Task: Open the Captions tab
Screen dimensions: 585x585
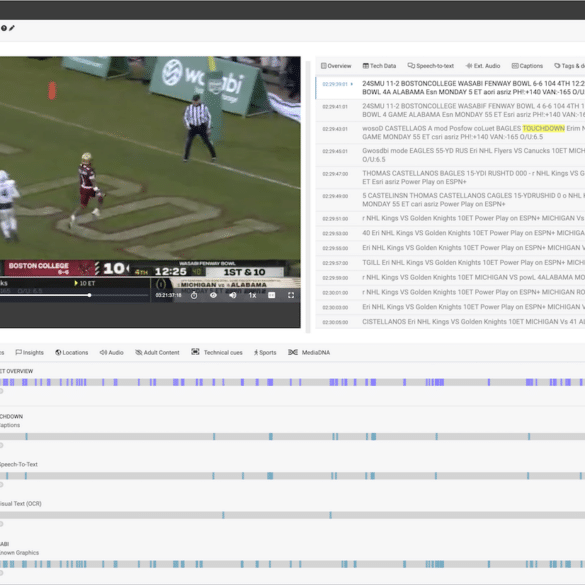Action: pyautogui.click(x=527, y=66)
